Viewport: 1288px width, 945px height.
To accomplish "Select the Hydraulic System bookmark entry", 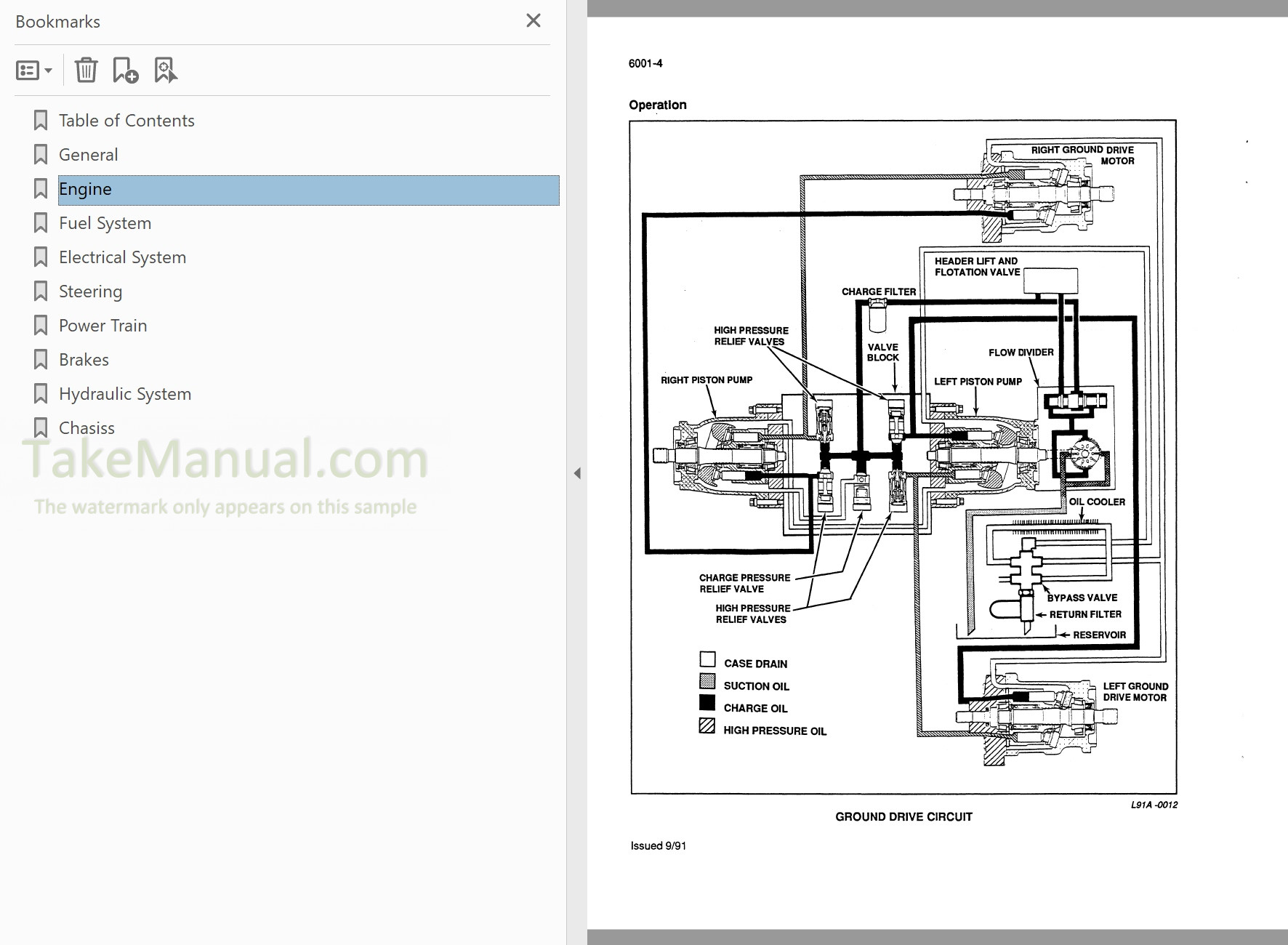I will point(124,393).
